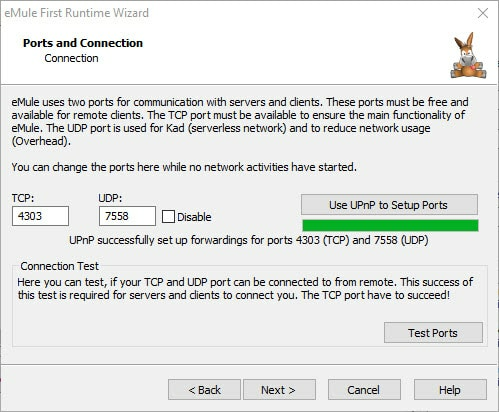Click the Connection Test group title

pyautogui.click(x=59, y=266)
